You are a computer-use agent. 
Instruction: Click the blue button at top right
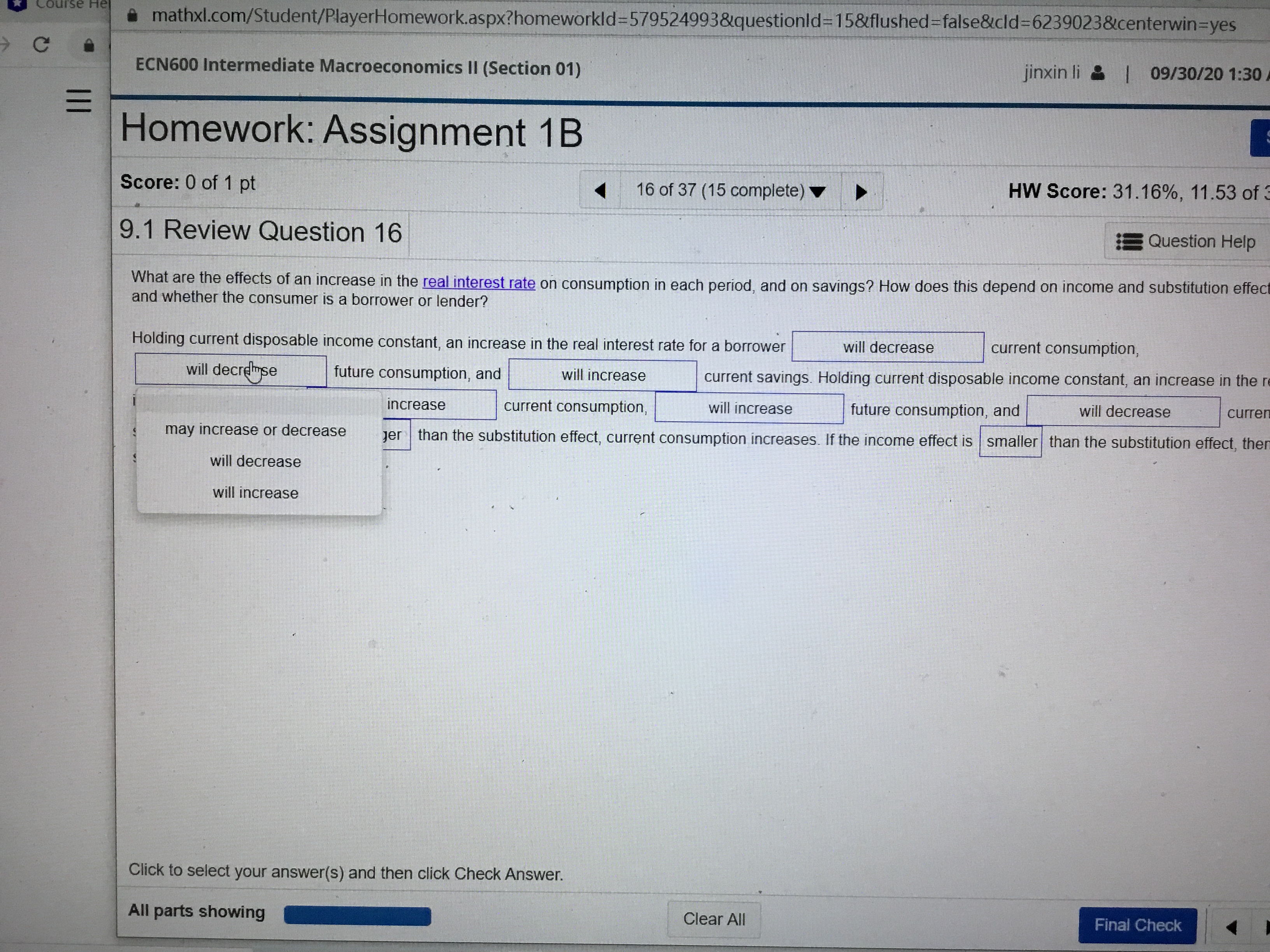pos(1259,138)
